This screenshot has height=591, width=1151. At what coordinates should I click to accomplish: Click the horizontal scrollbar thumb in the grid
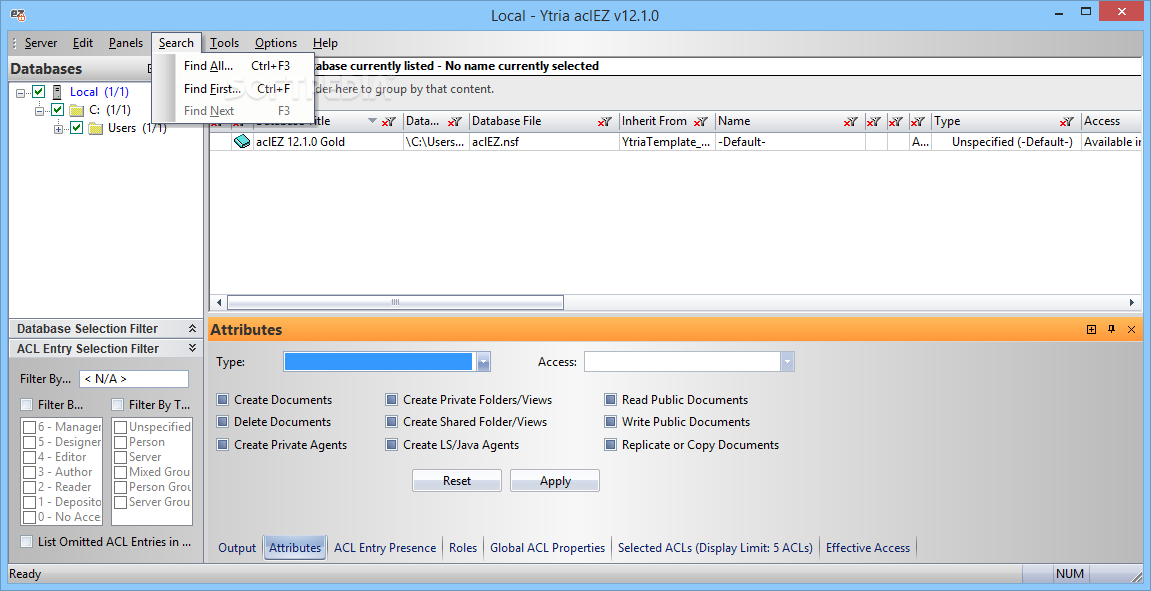[395, 302]
